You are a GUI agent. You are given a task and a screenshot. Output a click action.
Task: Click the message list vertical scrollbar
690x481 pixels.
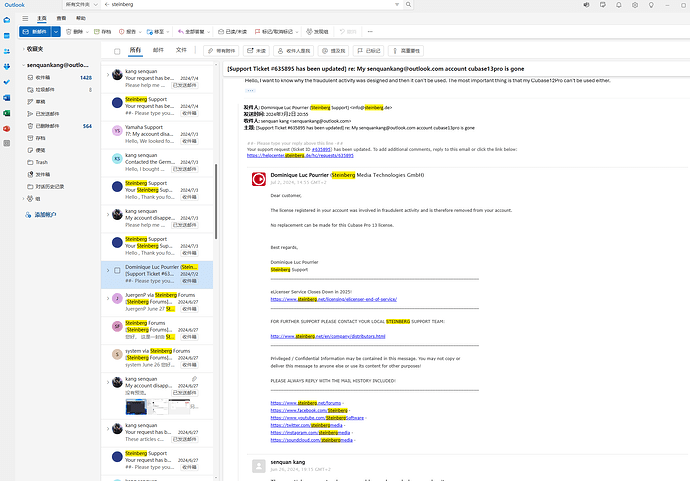216,202
